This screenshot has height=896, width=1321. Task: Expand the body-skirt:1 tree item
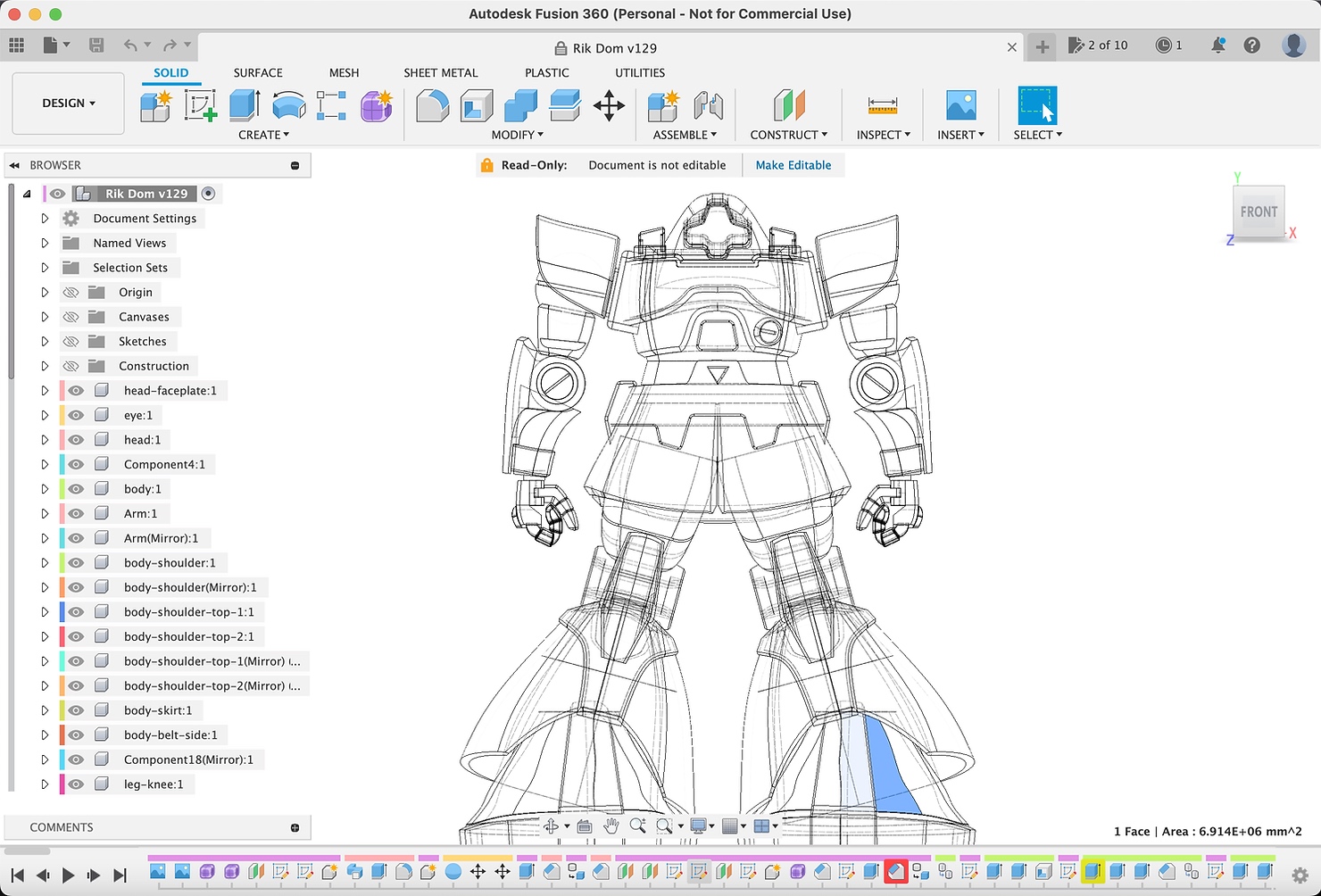click(45, 709)
